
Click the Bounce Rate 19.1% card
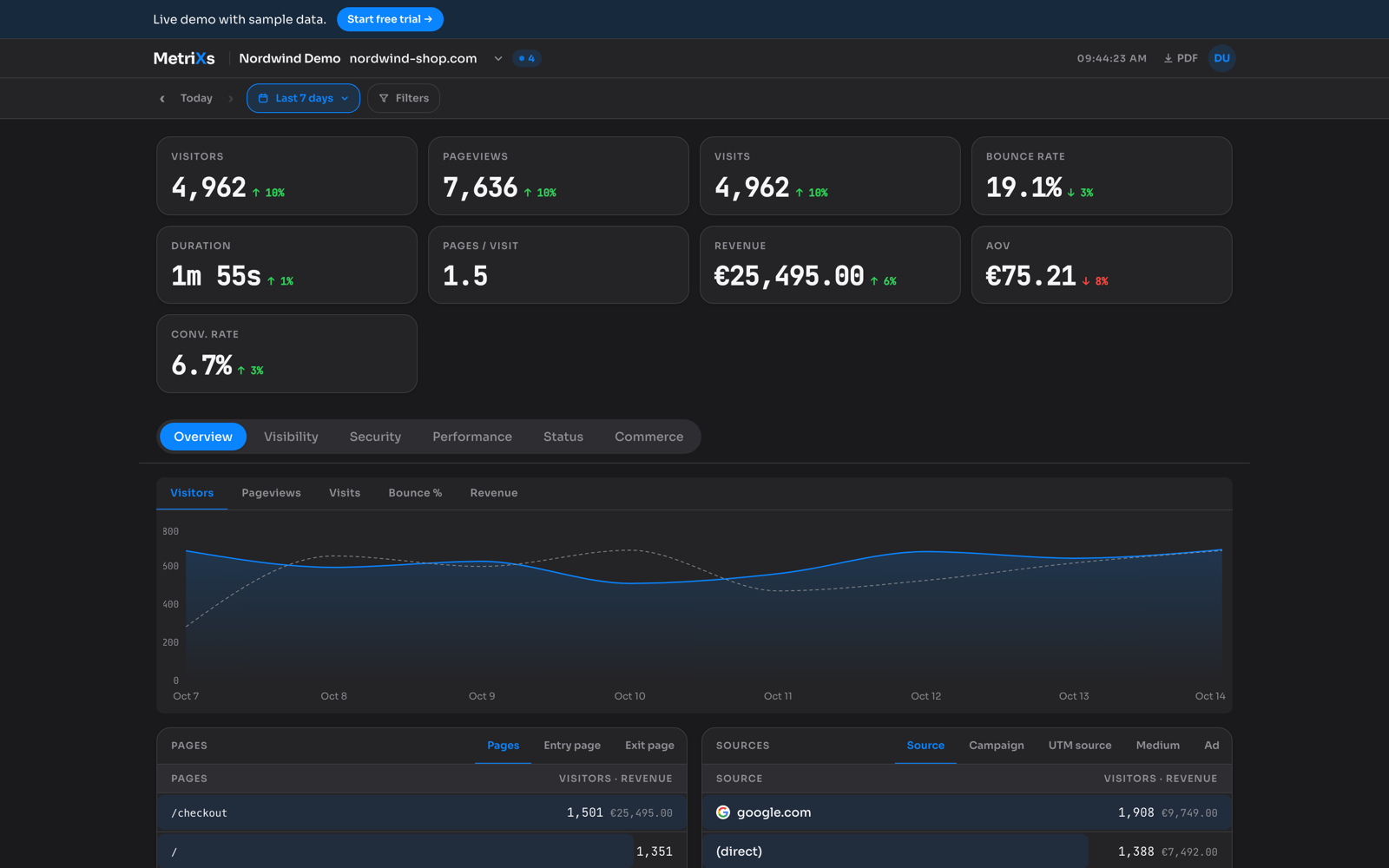[1102, 175]
